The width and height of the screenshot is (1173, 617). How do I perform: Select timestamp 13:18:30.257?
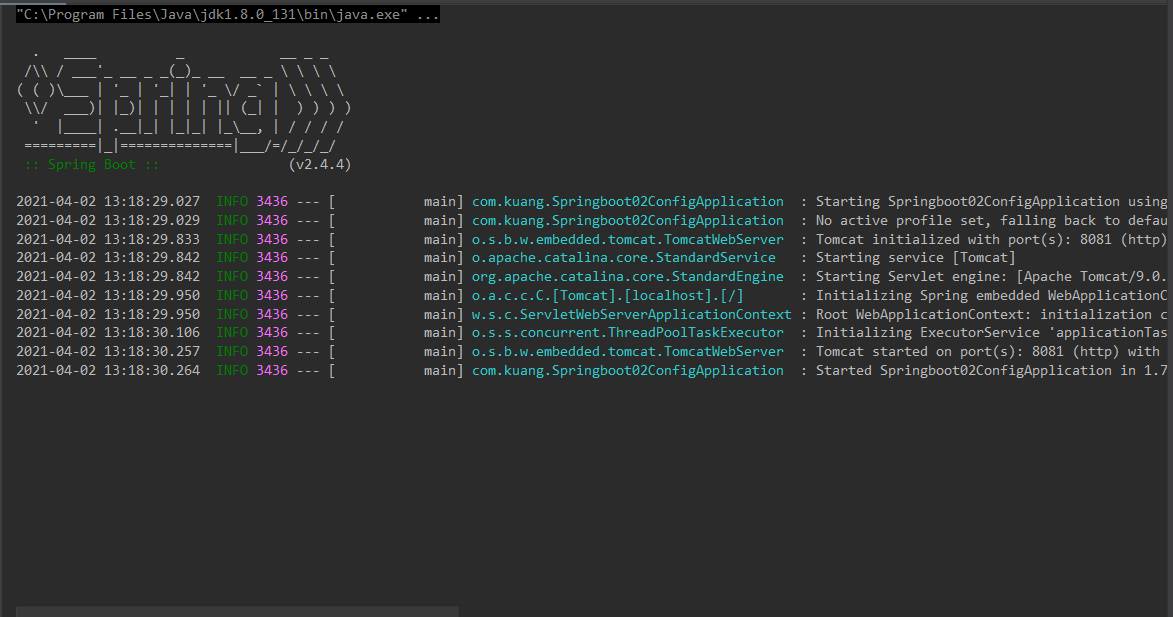(x=152, y=352)
